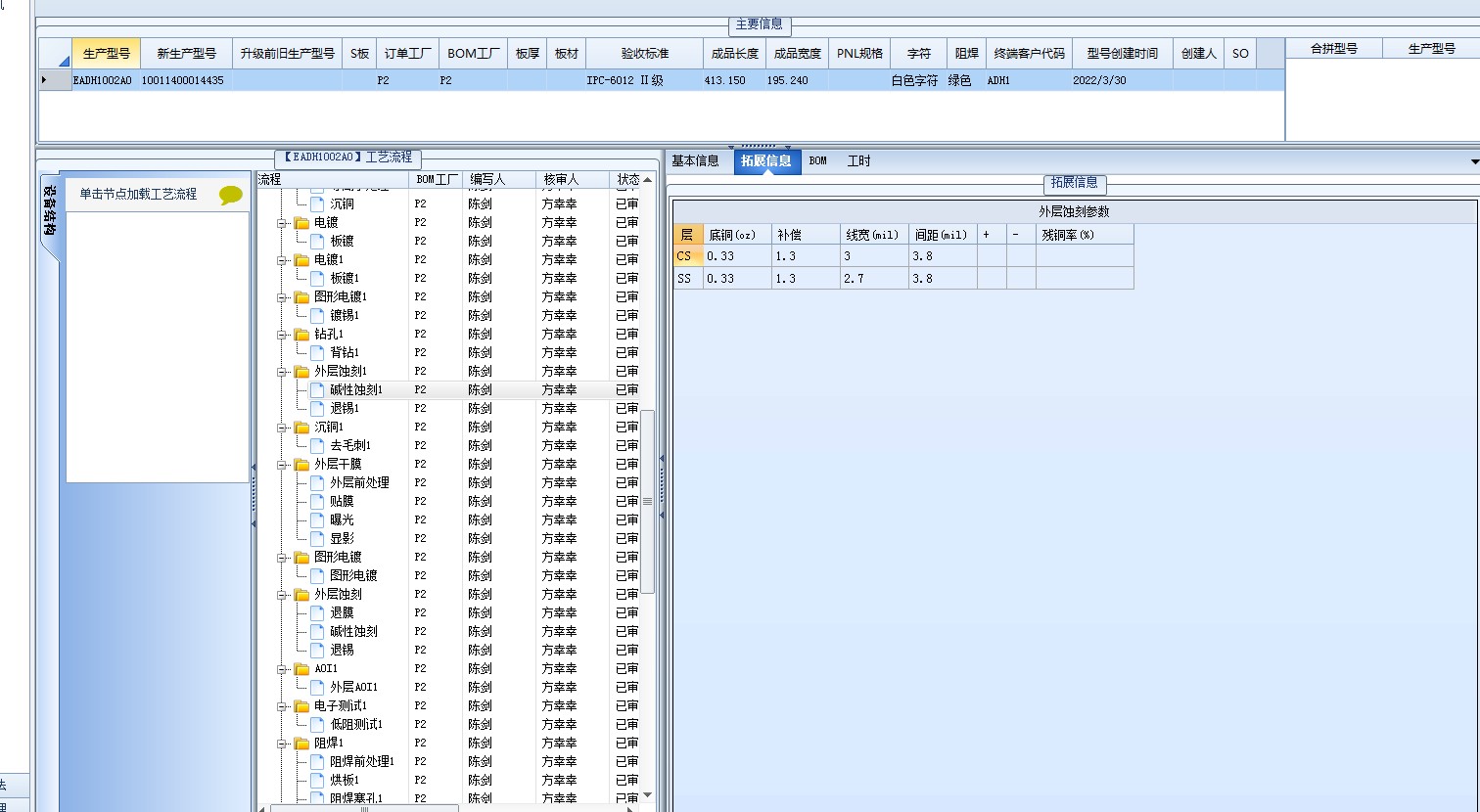Click the IPC-6012 II级 cell

[644, 80]
